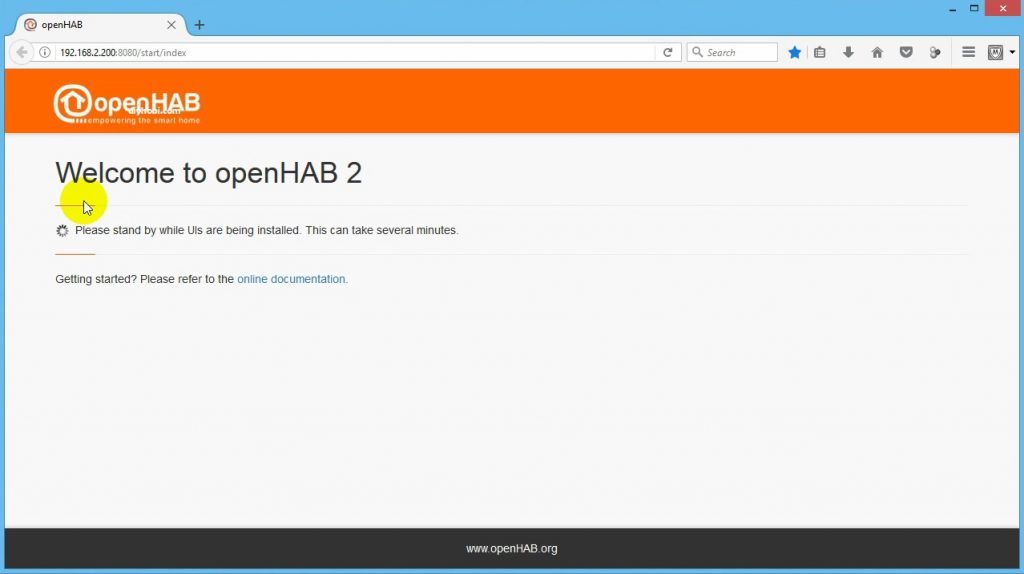Open a new tab with plus button
Viewport: 1024px width, 574px height.
(x=199, y=25)
